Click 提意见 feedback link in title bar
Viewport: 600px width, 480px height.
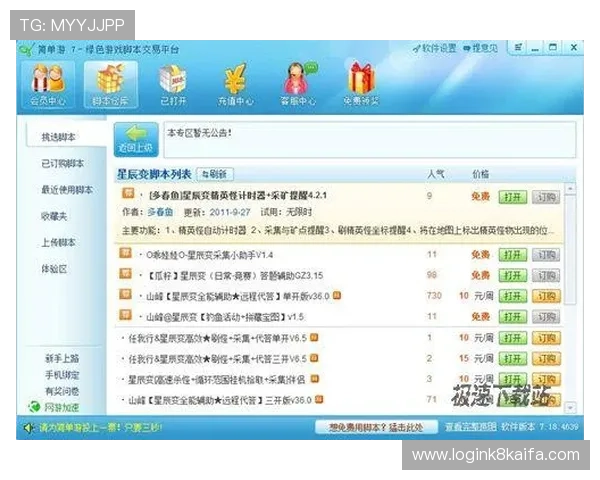(x=481, y=49)
